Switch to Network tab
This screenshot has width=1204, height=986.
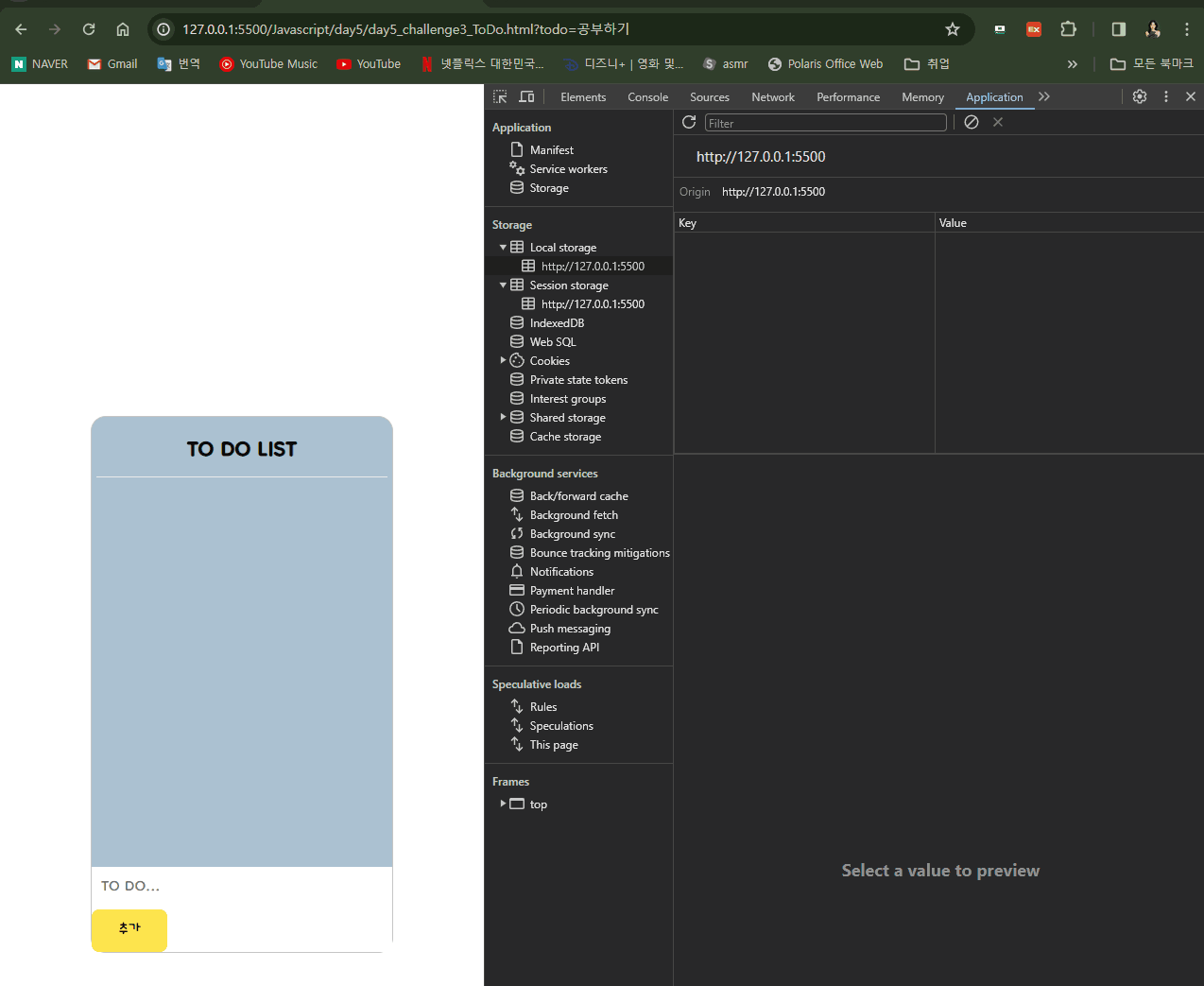tap(773, 97)
